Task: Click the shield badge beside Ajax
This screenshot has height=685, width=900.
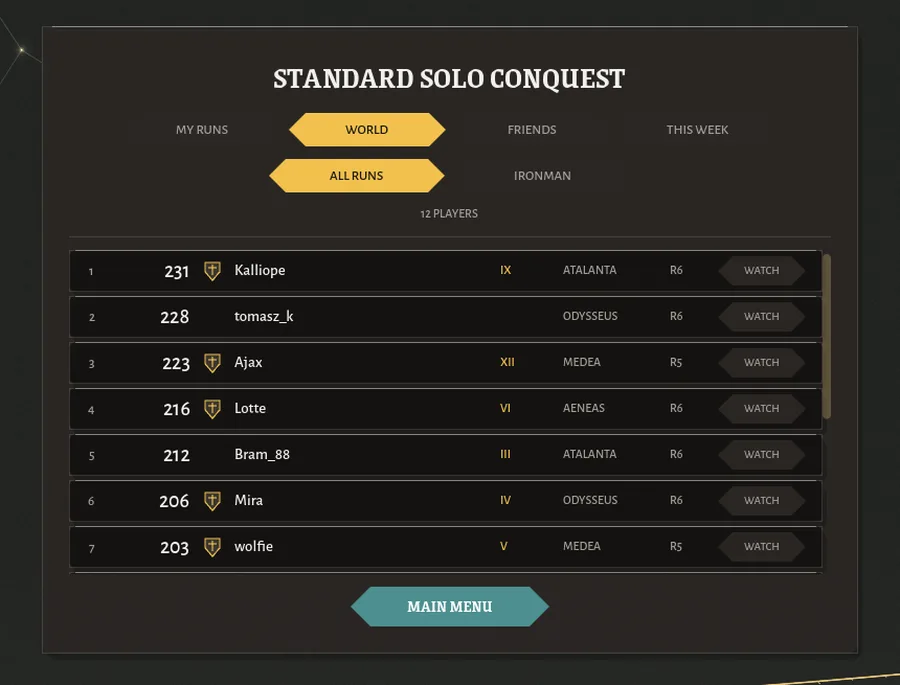Action: click(212, 362)
